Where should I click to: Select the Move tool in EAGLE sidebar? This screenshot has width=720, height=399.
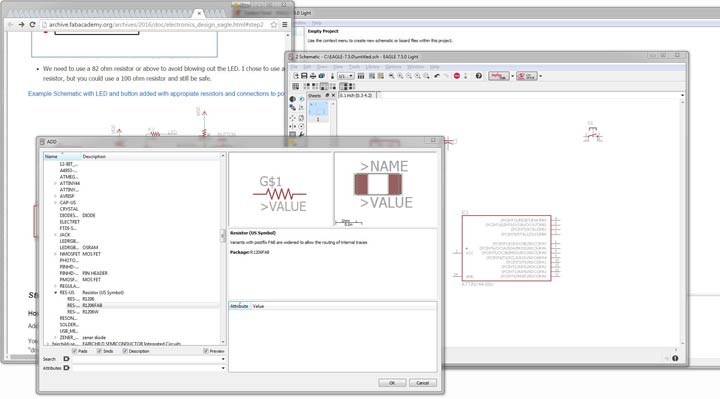[292, 118]
